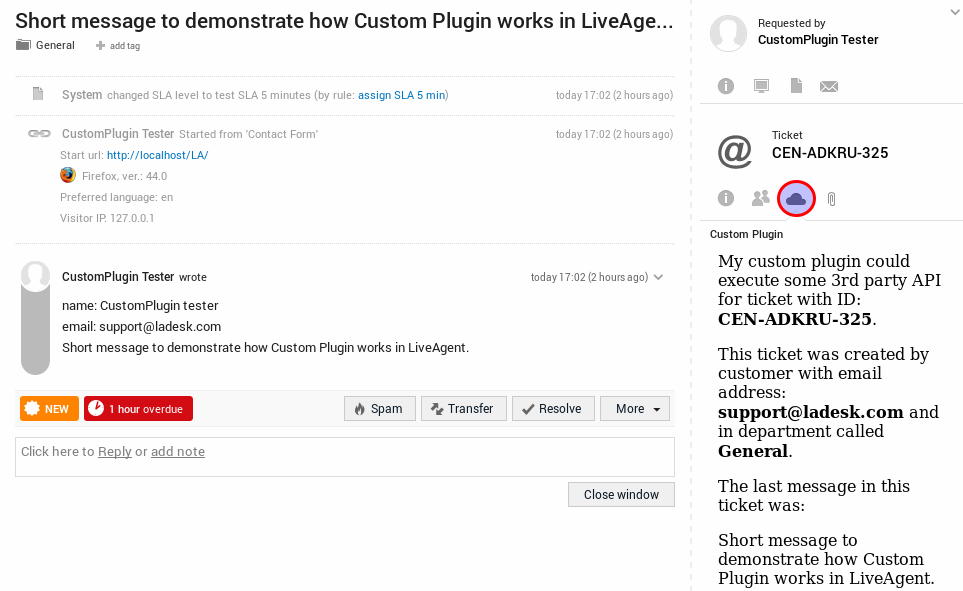Mark the ticket as Spam
963x591 pixels.
point(379,408)
